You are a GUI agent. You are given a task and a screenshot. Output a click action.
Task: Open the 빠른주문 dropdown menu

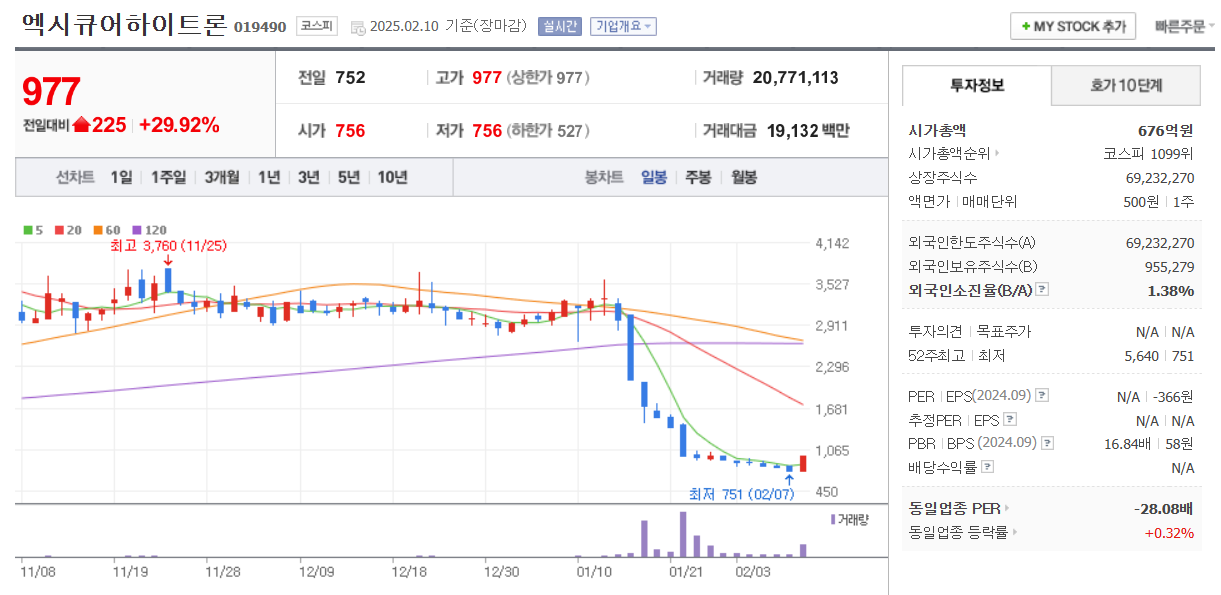tap(1185, 27)
